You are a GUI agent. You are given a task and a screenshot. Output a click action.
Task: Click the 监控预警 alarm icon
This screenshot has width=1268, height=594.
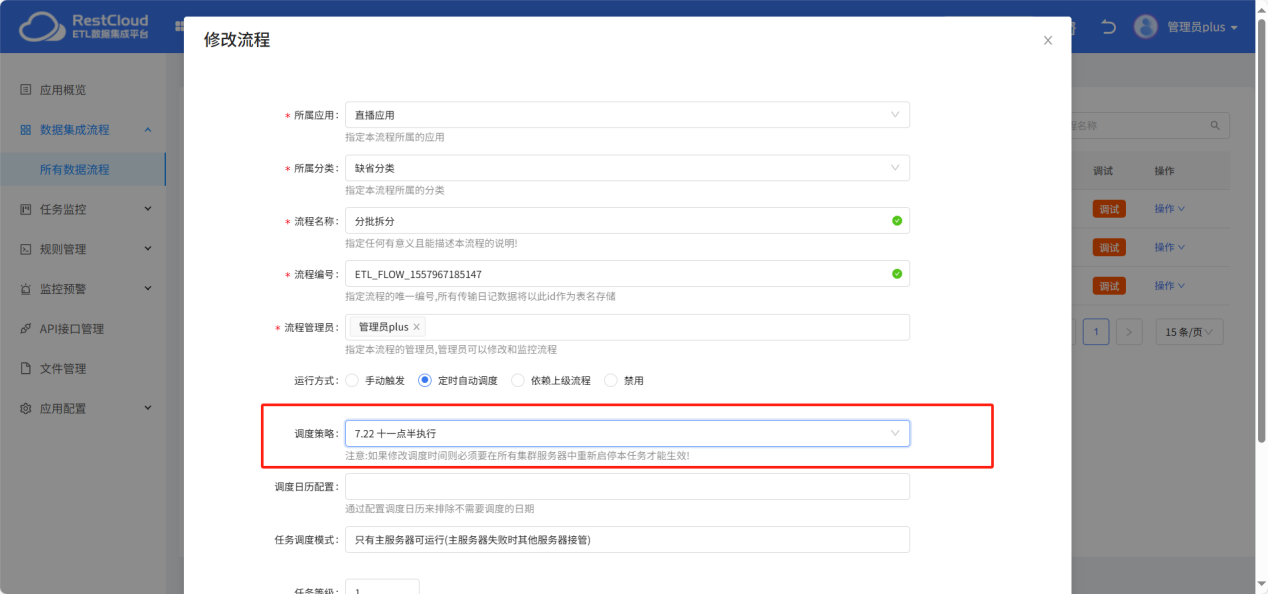26,289
